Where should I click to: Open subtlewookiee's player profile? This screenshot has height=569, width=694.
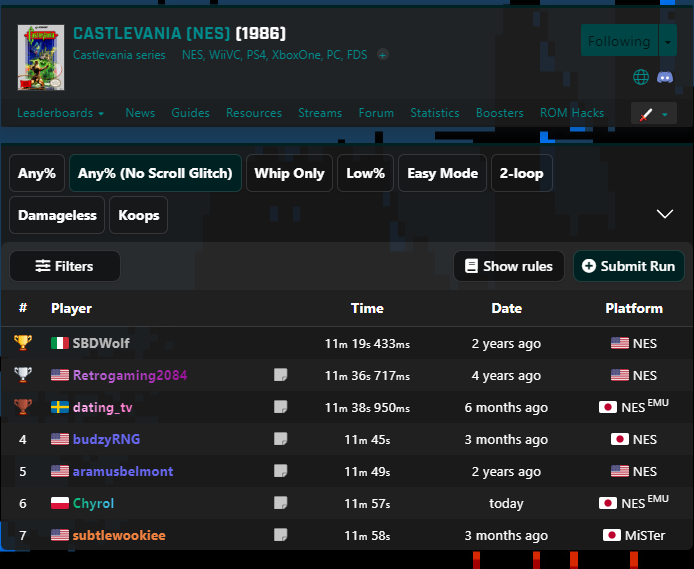[x=119, y=535]
